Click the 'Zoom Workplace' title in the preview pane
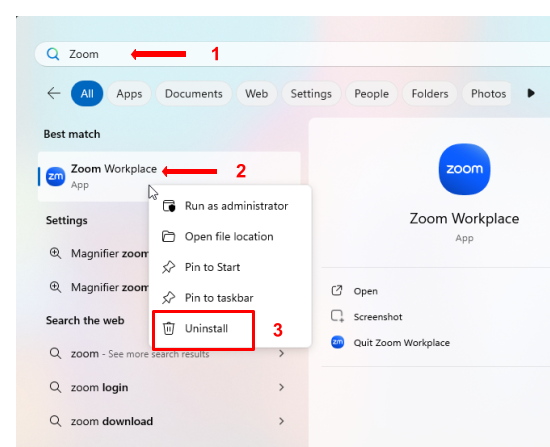550x447 pixels. point(464,219)
